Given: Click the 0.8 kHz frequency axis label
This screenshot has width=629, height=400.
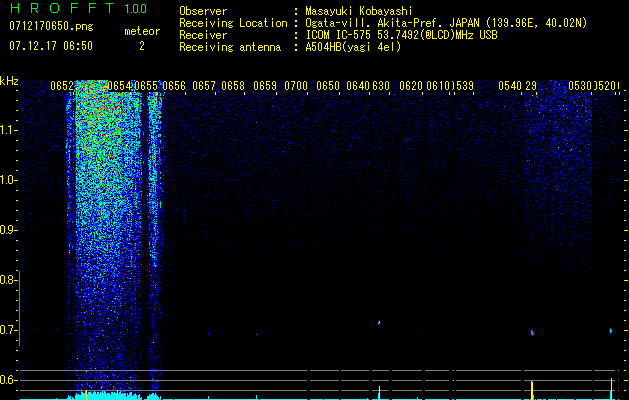Looking at the screenshot, I should (x=7, y=280).
